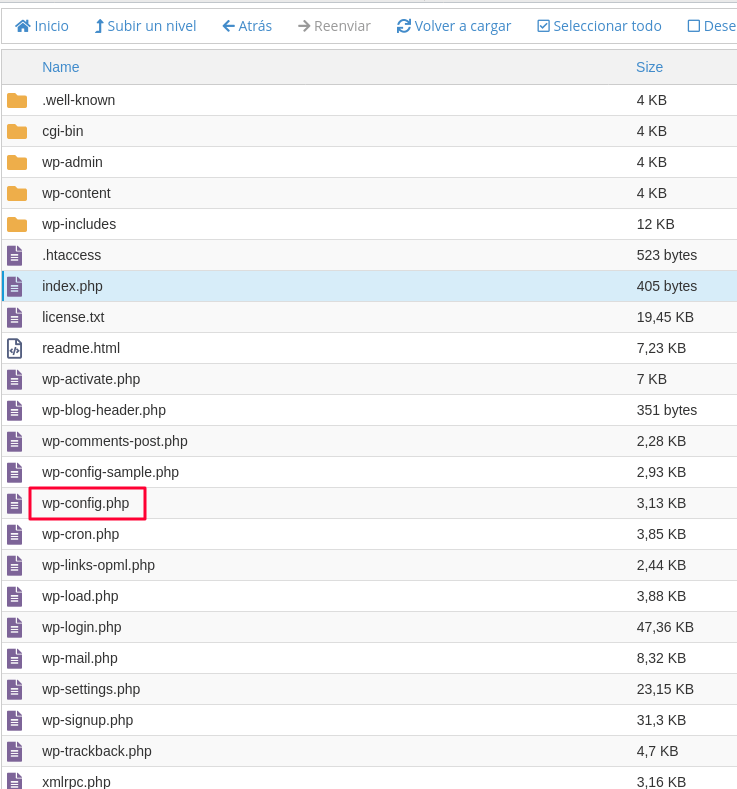Image resolution: width=737 pixels, height=789 pixels.
Task: Click the wp-cron.php file icon
Action: [x=15, y=534]
